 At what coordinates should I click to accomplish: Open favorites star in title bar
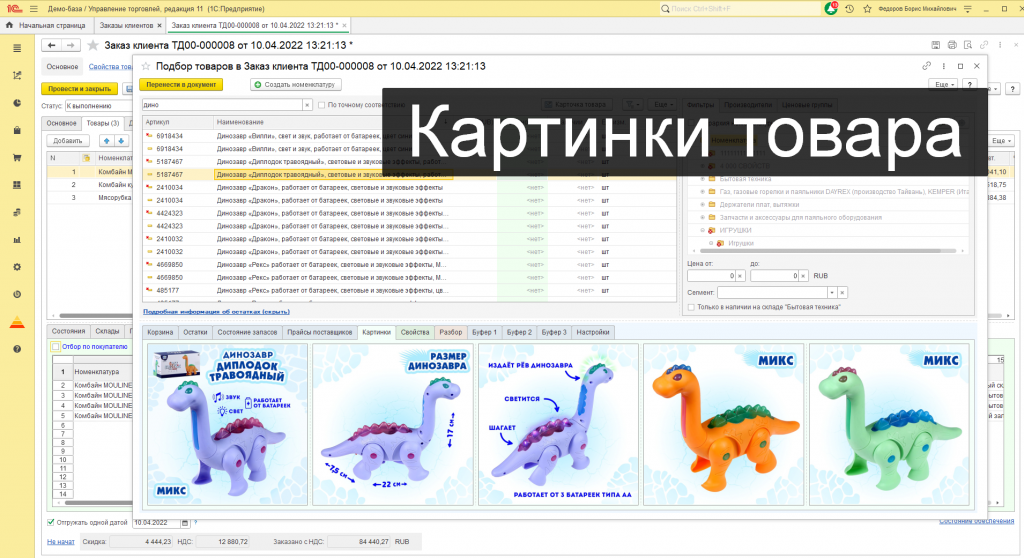867,8
